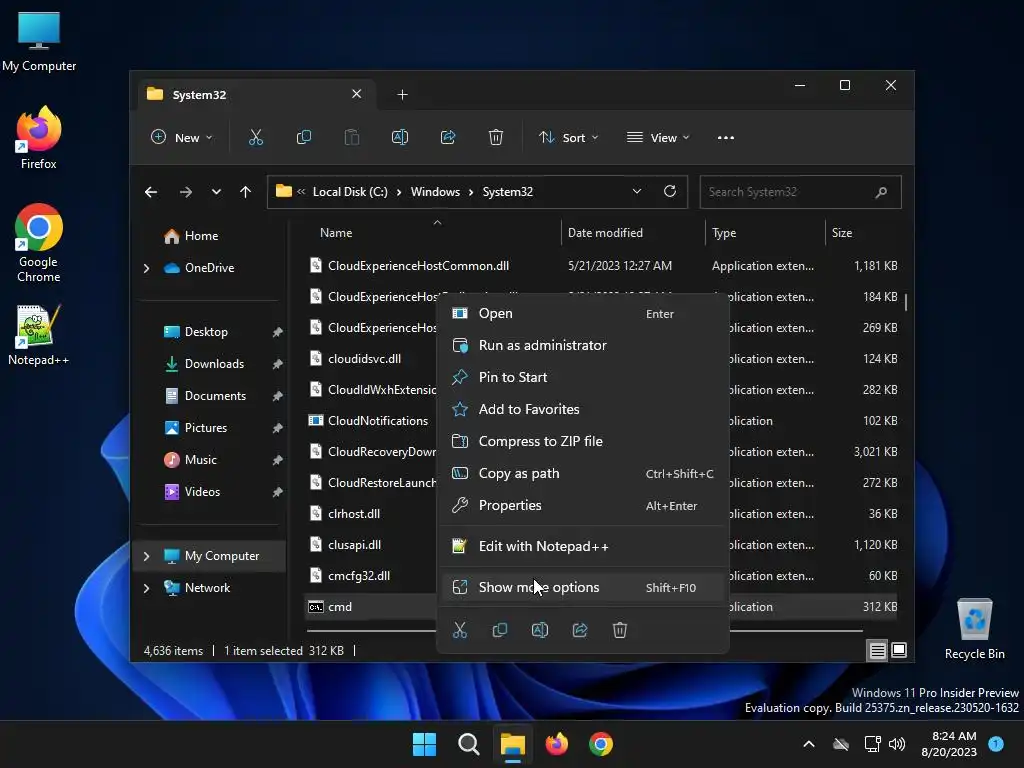Image resolution: width=1024 pixels, height=768 pixels.
Task: Click Cut icon in context menu bottom row
Action: coord(460,630)
